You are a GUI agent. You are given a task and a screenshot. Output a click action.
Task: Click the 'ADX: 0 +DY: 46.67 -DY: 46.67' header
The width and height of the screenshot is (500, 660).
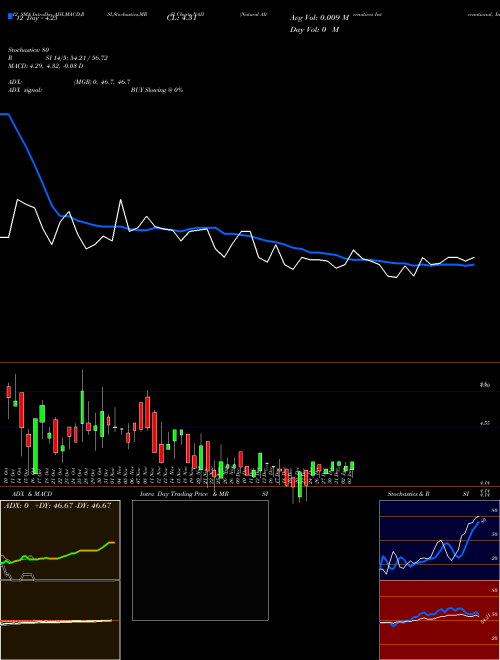[57, 506]
